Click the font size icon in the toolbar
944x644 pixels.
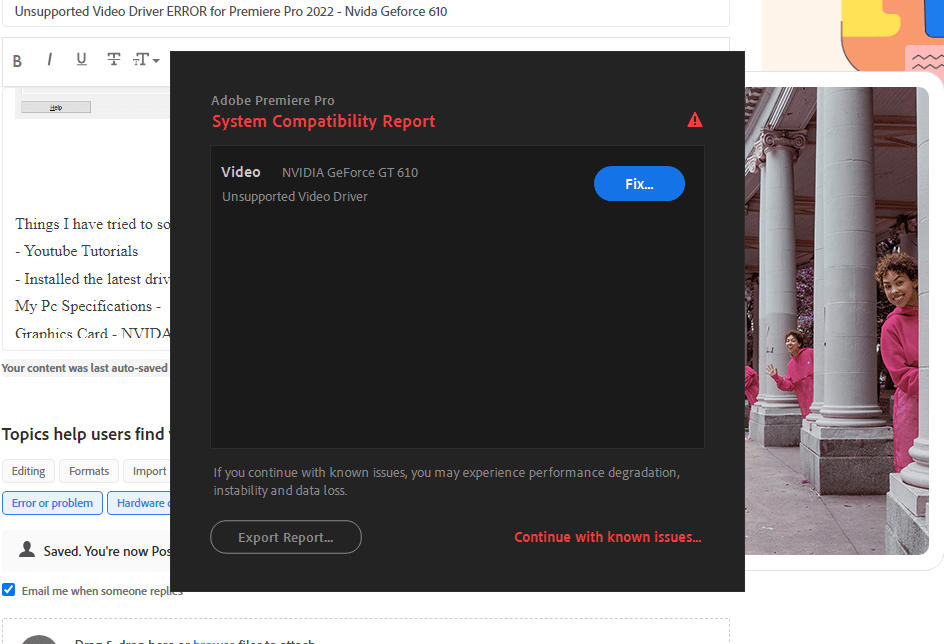pos(141,60)
